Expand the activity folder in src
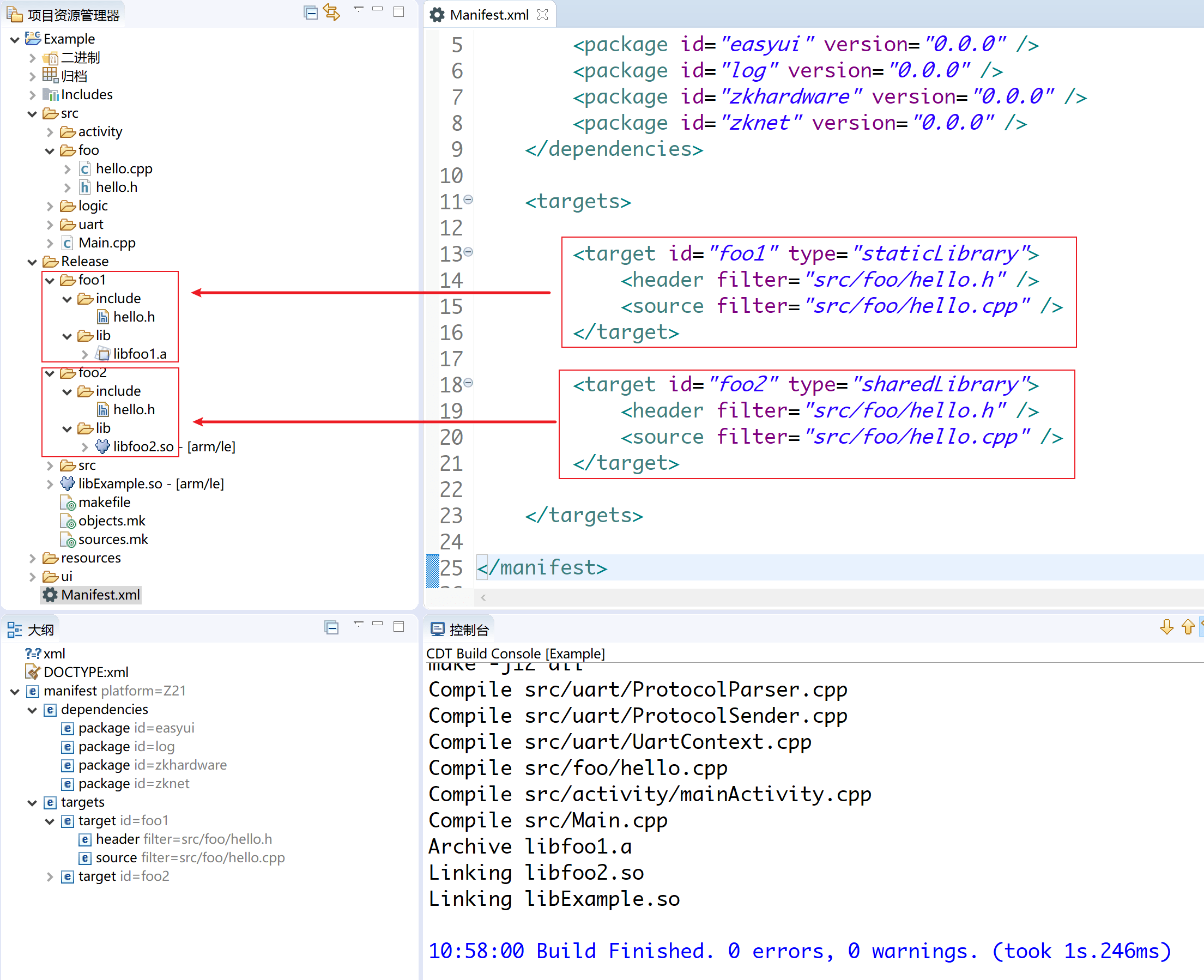 click(50, 132)
